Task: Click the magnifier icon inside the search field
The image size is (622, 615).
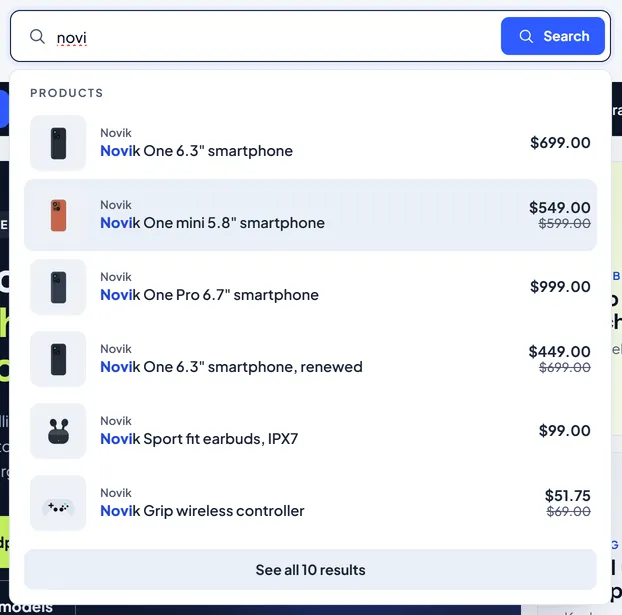Action: pos(37,37)
